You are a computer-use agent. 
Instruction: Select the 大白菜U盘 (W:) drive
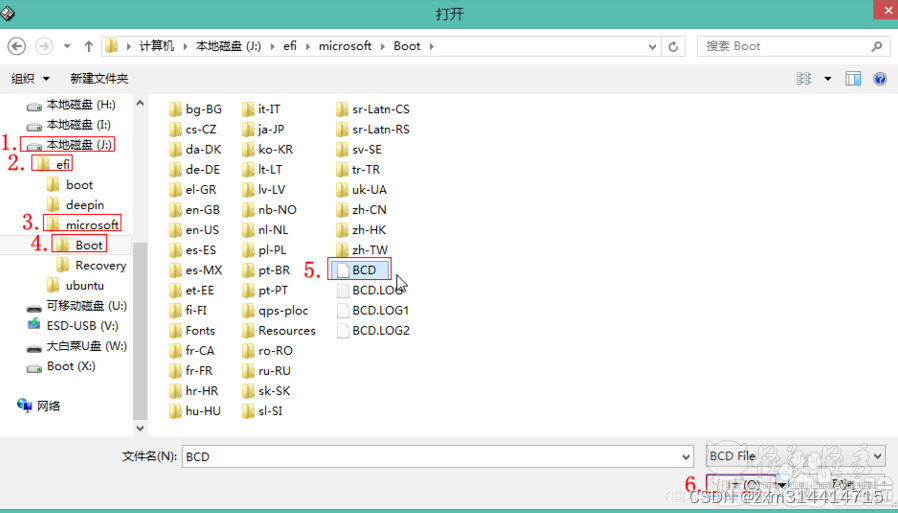coord(86,346)
